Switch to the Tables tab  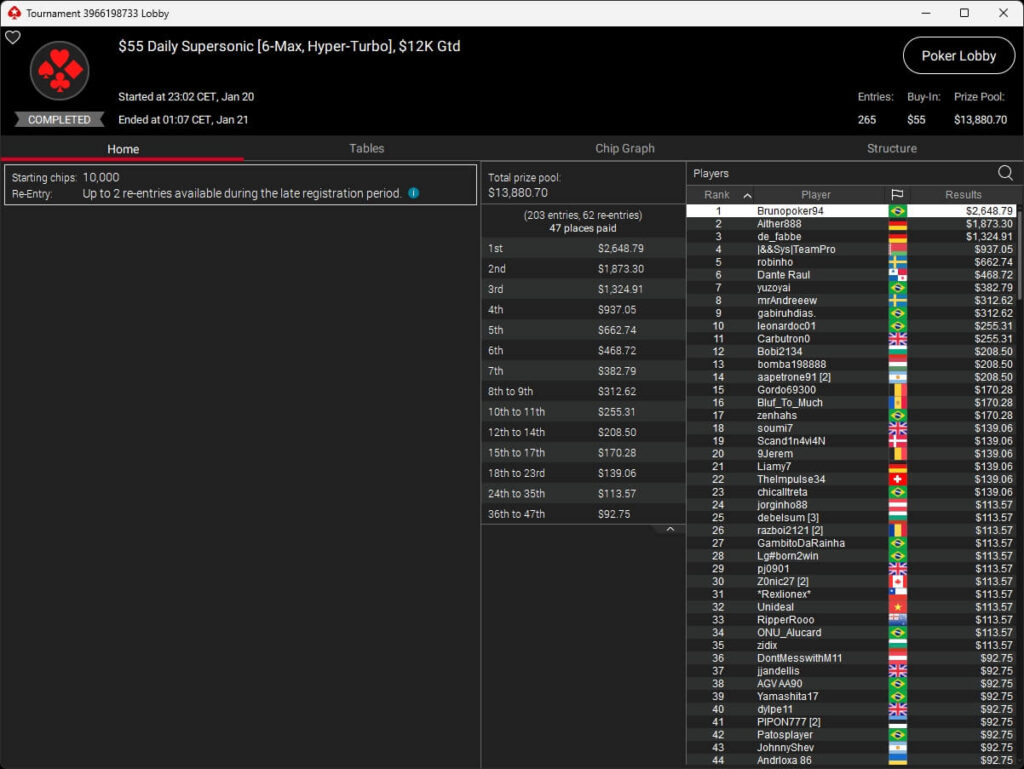[x=366, y=148]
